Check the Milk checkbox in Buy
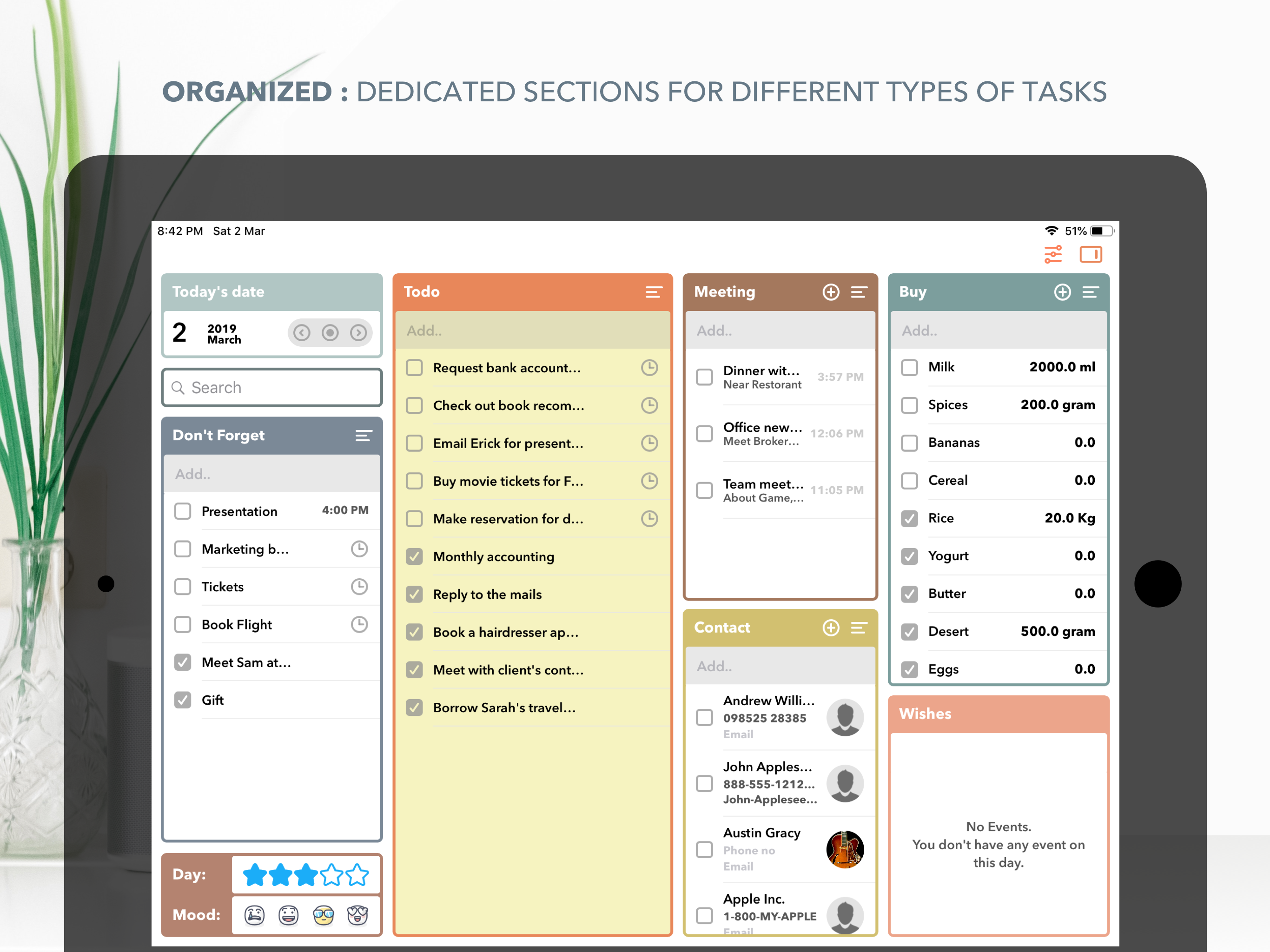Viewport: 1270px width, 952px height. (909, 367)
